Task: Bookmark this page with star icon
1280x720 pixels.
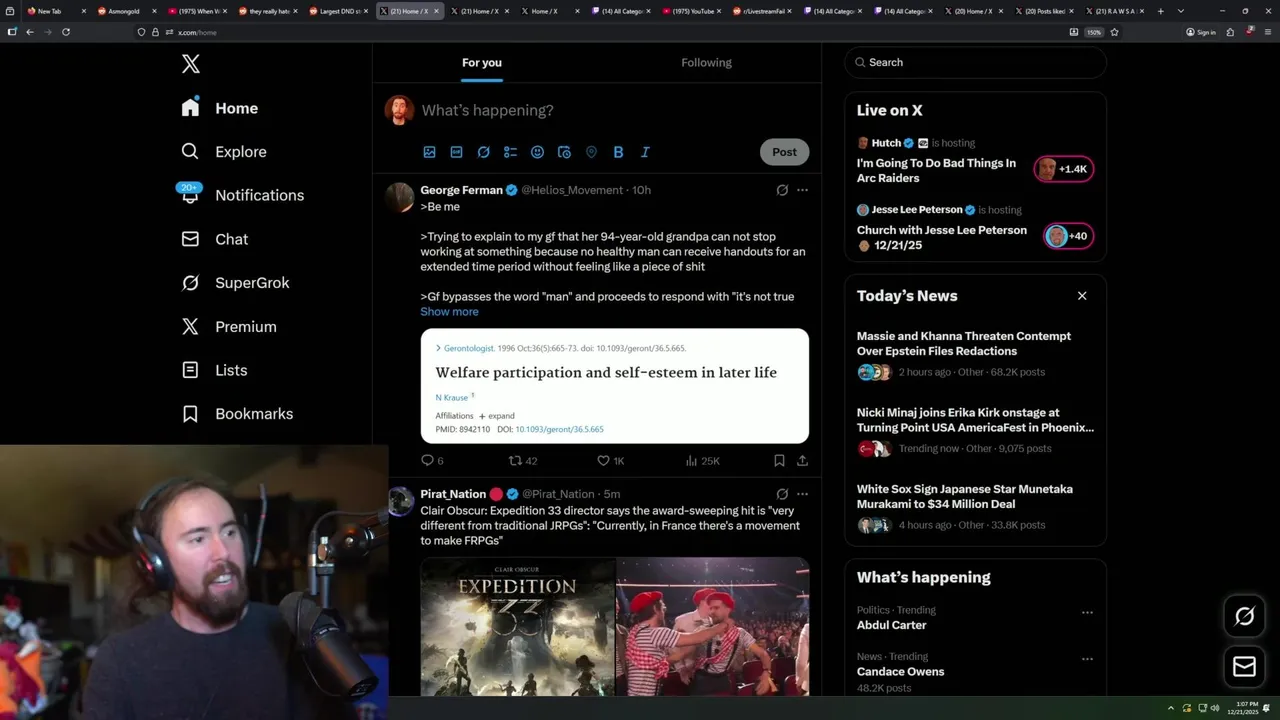Action: click(1114, 32)
